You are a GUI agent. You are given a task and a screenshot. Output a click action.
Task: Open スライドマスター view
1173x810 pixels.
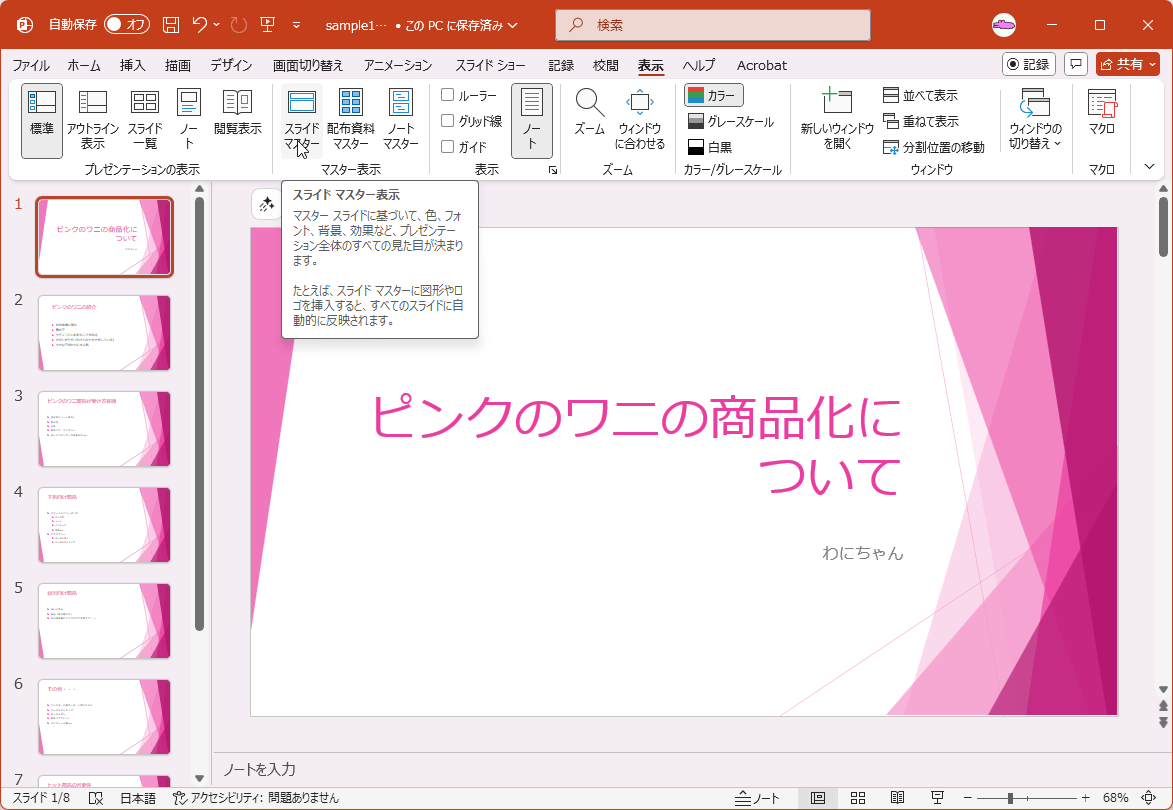[301, 120]
